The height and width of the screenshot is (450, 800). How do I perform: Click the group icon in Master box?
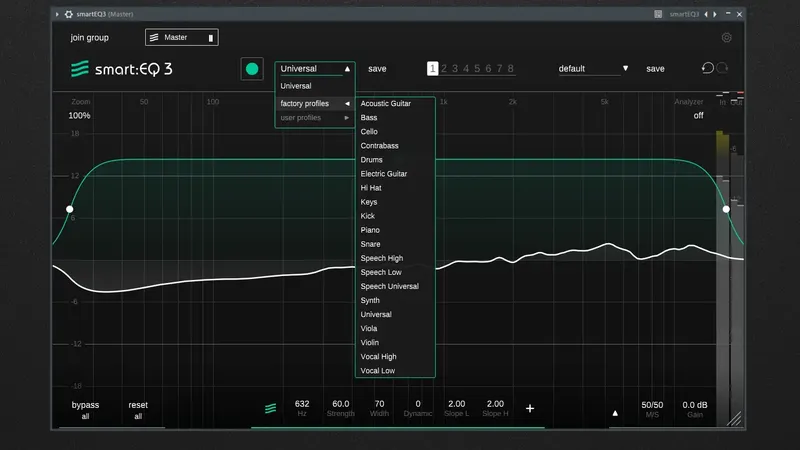pyautogui.click(x=154, y=37)
